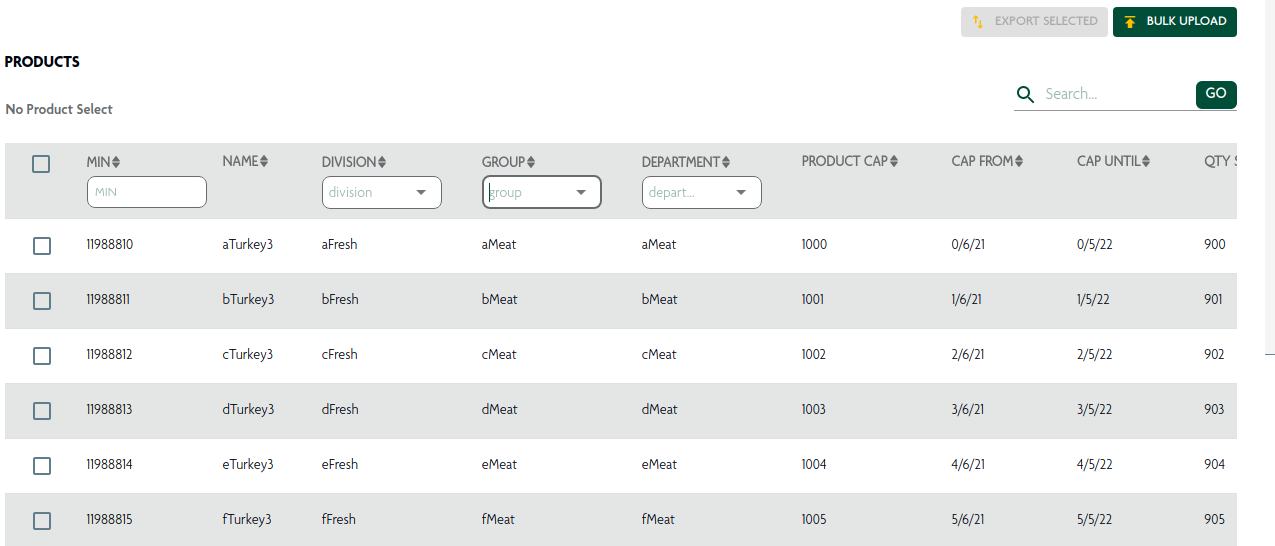Screen dimensions: 1275x546
Task: Click quantity value 905
Action: pos(1214,520)
